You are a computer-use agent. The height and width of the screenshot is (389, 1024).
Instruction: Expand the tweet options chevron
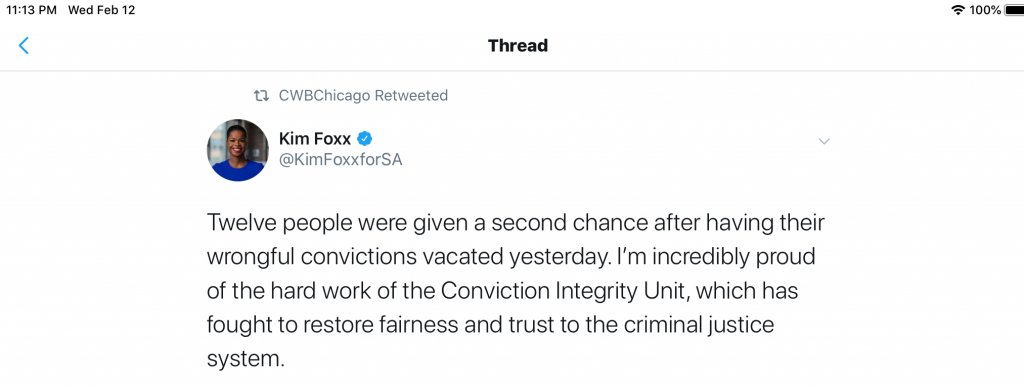tap(824, 141)
